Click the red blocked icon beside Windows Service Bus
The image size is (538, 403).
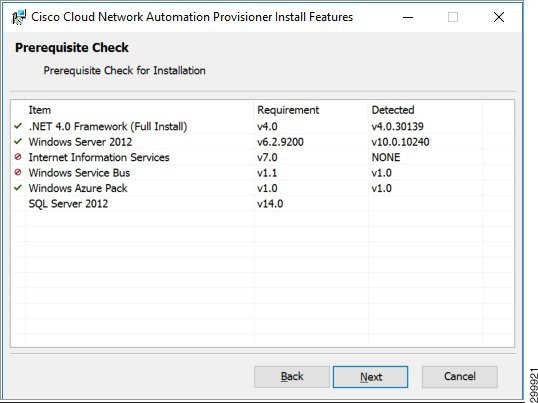18,172
